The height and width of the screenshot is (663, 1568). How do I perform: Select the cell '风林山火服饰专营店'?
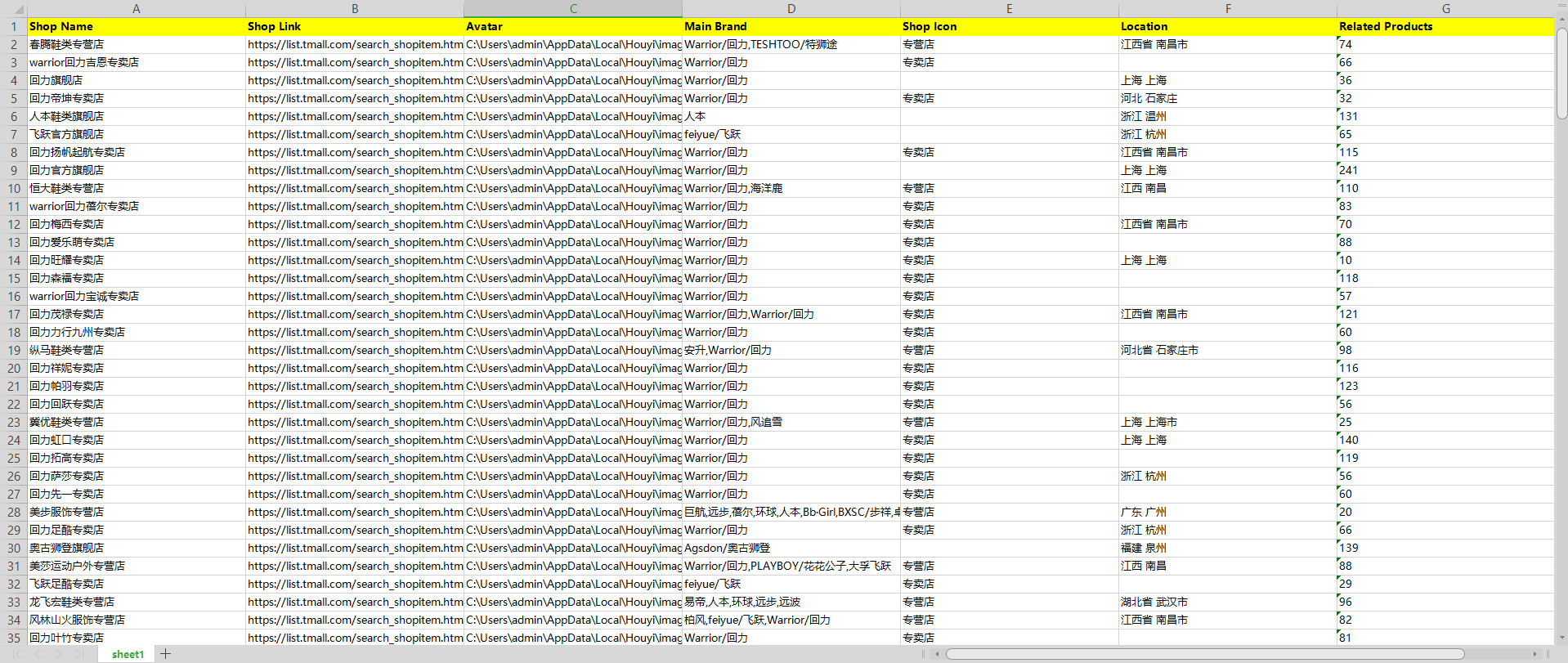coord(137,620)
